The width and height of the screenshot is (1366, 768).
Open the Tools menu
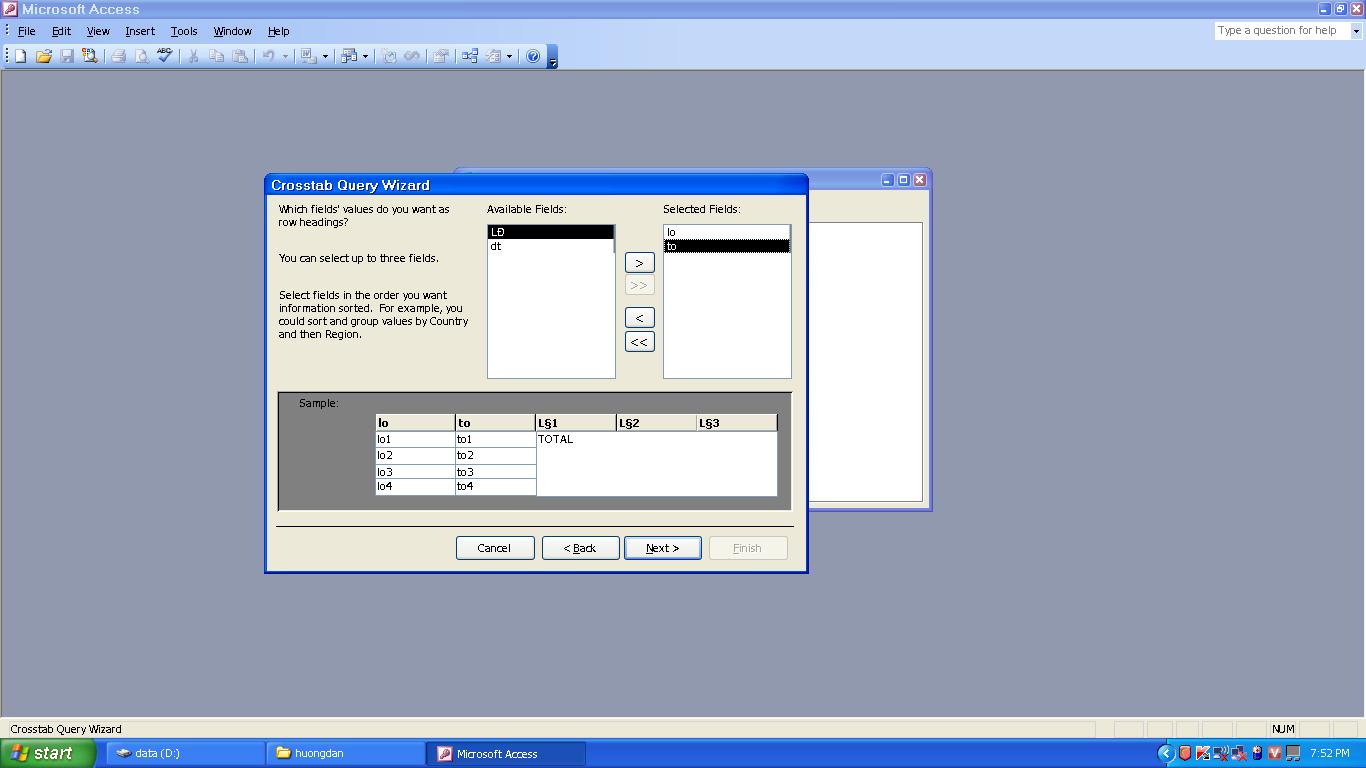point(184,31)
